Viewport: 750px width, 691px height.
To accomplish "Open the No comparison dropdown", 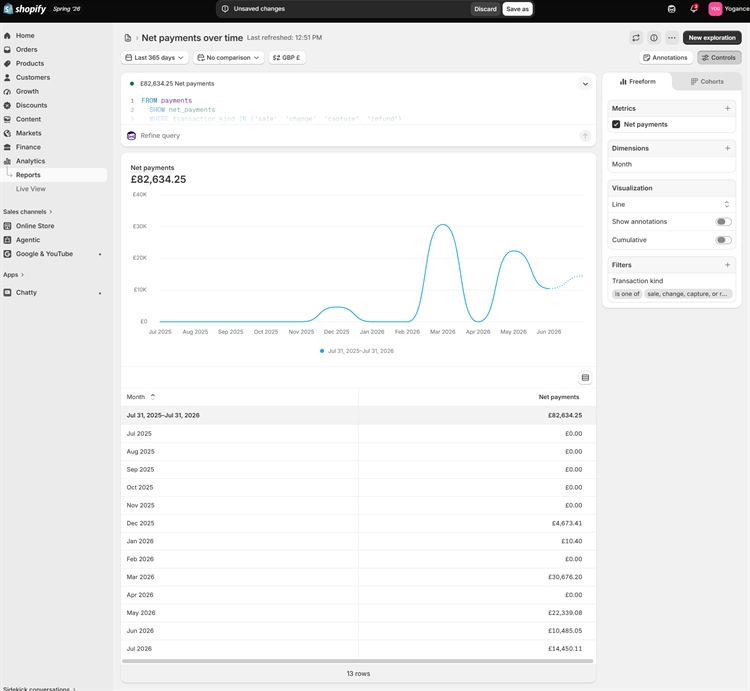I will 228,57.
